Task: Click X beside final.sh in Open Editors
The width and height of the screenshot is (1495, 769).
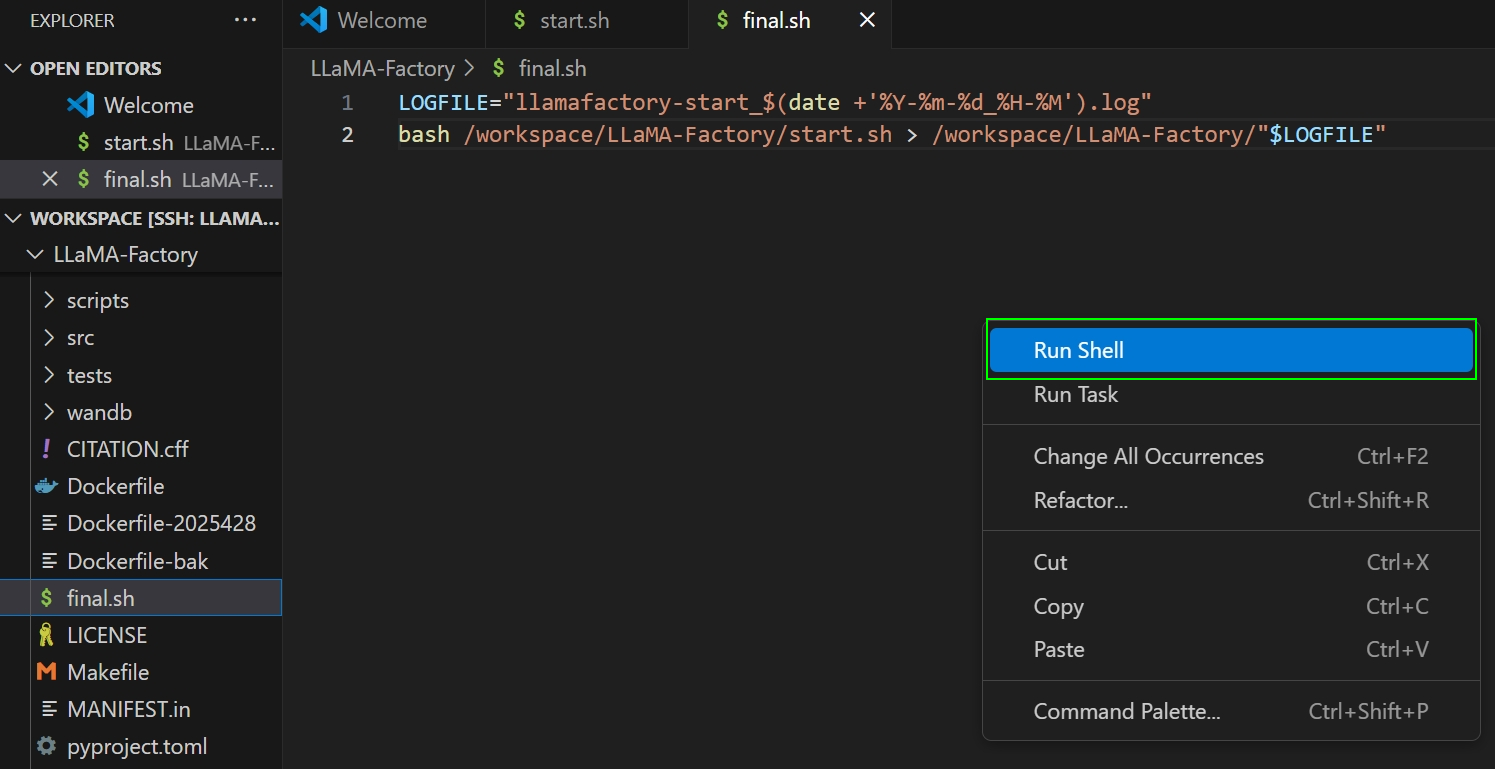Action: point(50,180)
